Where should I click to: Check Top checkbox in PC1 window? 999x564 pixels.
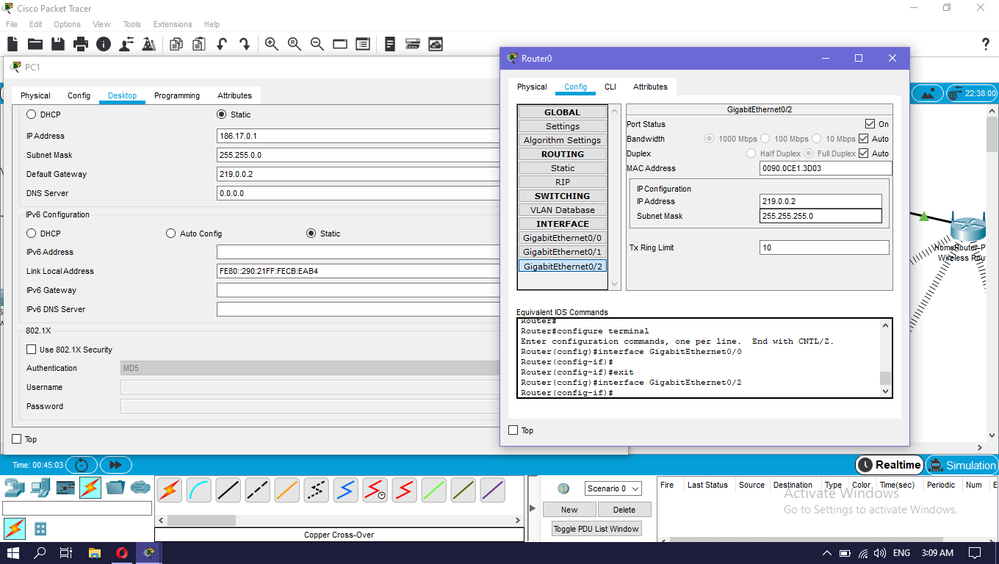[17, 438]
